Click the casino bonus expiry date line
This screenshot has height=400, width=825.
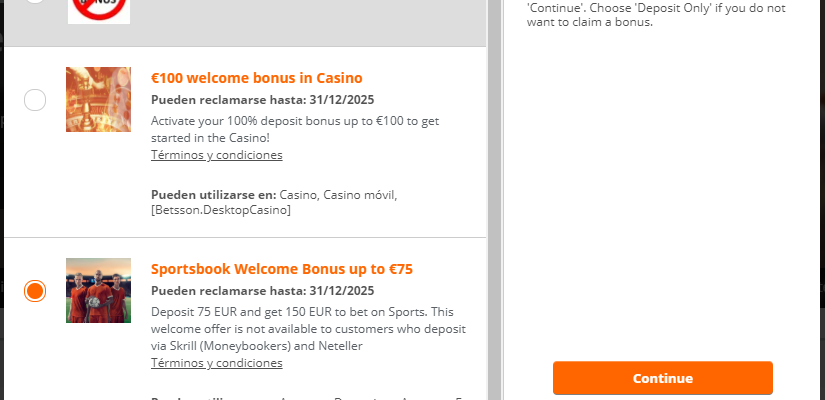pyautogui.click(x=262, y=100)
